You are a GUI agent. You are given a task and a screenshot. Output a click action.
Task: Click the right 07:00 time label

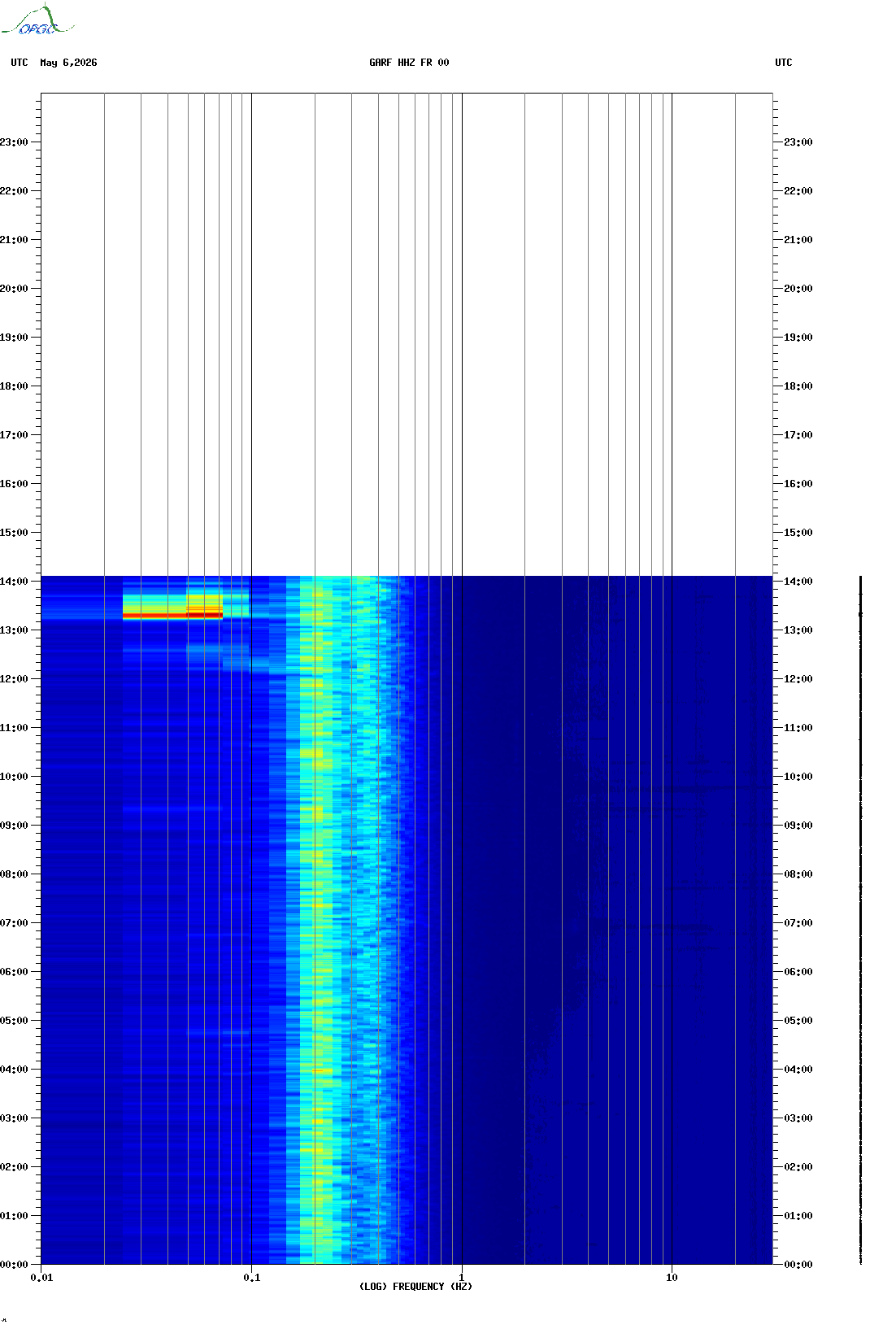point(798,923)
